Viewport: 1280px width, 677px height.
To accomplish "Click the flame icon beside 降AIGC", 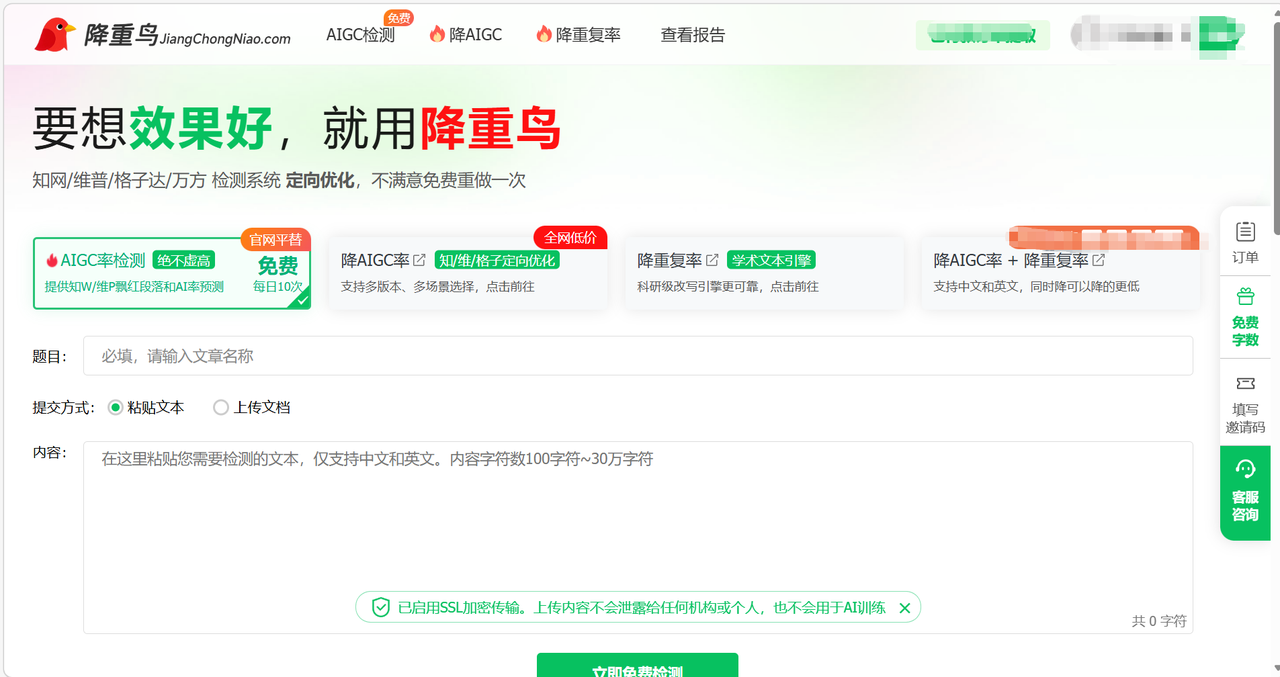I will point(437,34).
